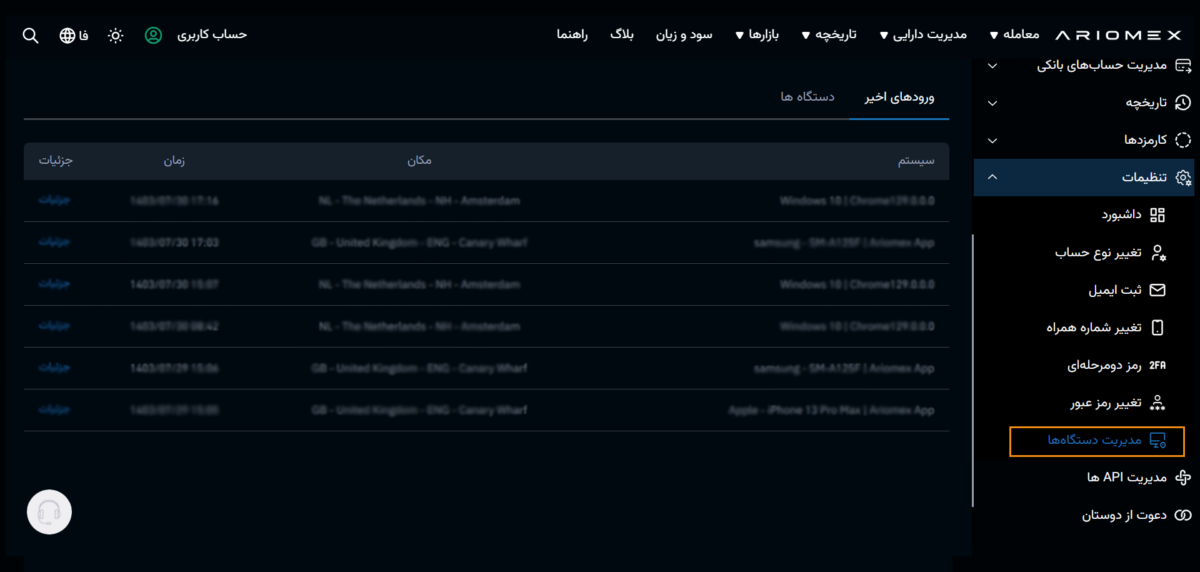
Task: Click the user account avatar icon
Action: click(153, 35)
